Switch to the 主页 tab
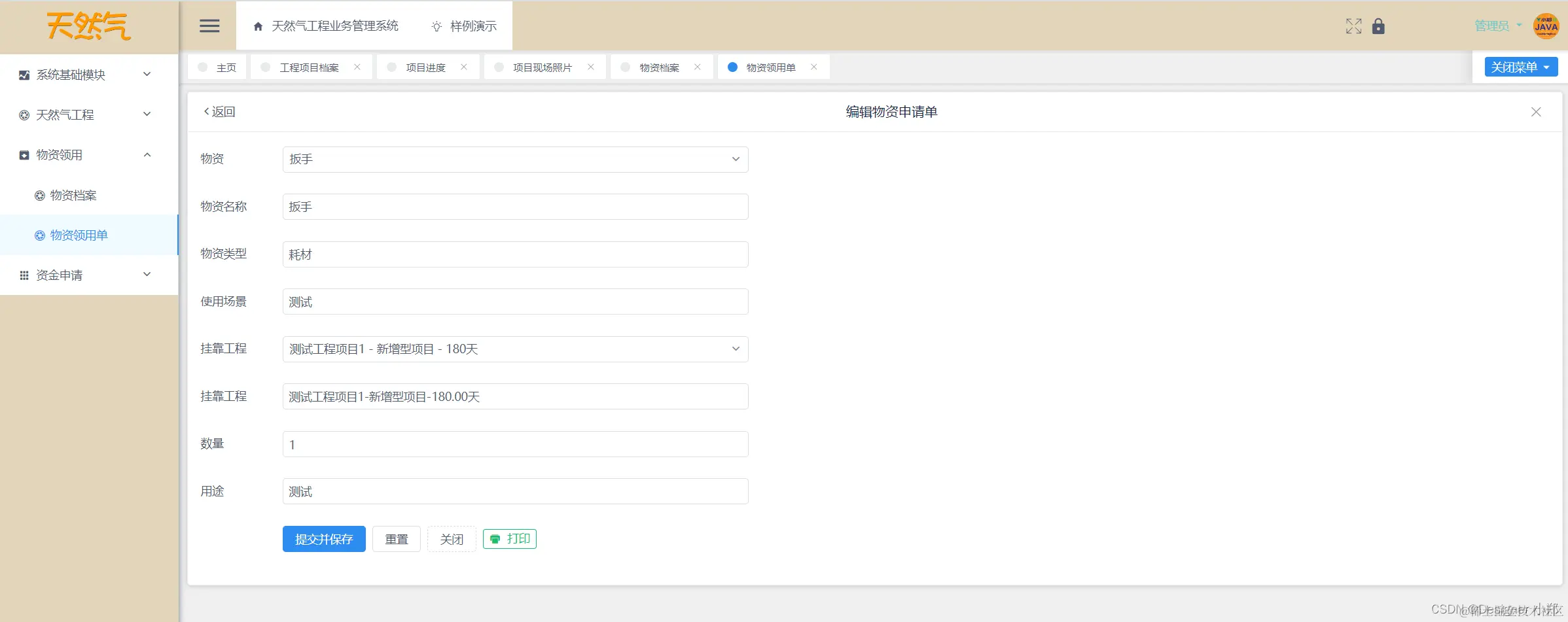 227,67
